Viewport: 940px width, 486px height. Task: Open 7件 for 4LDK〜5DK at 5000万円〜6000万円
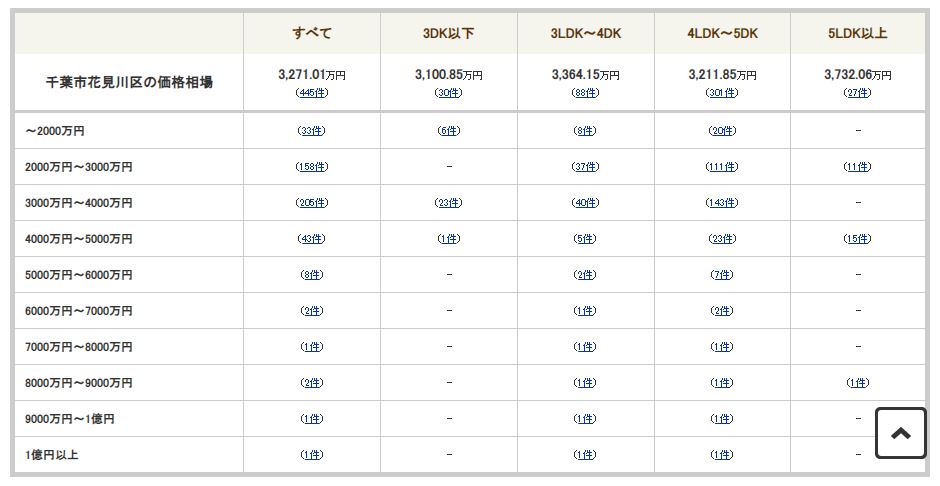(722, 274)
